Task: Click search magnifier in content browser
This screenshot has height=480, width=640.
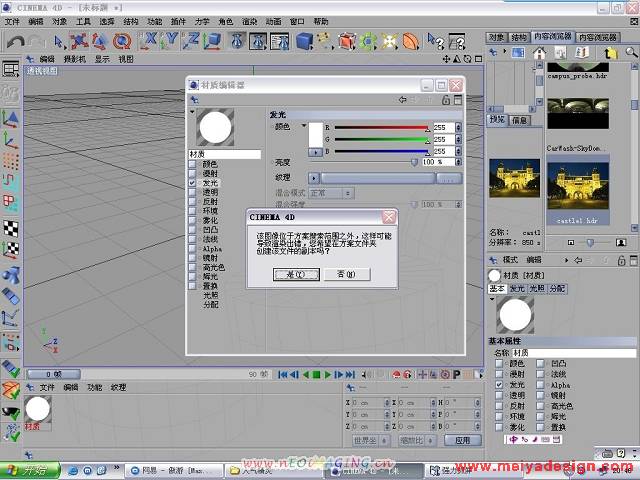Action: click(x=631, y=52)
